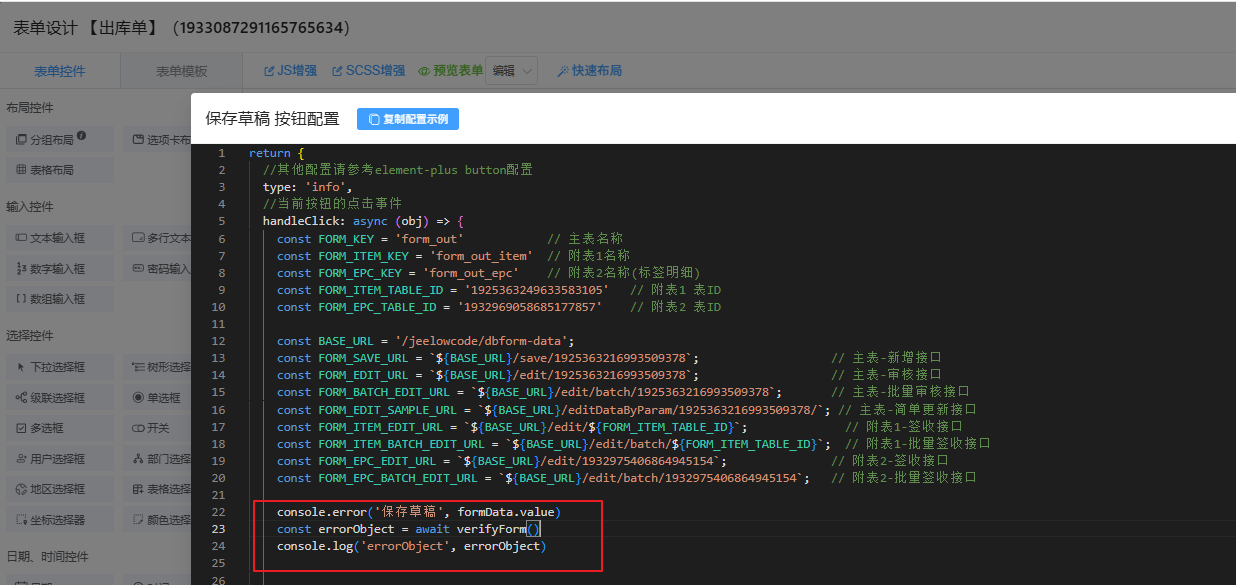The height and width of the screenshot is (585, 1236).
Task: Click the const FORM_SAVE_URL code line
Action: coord(609,358)
